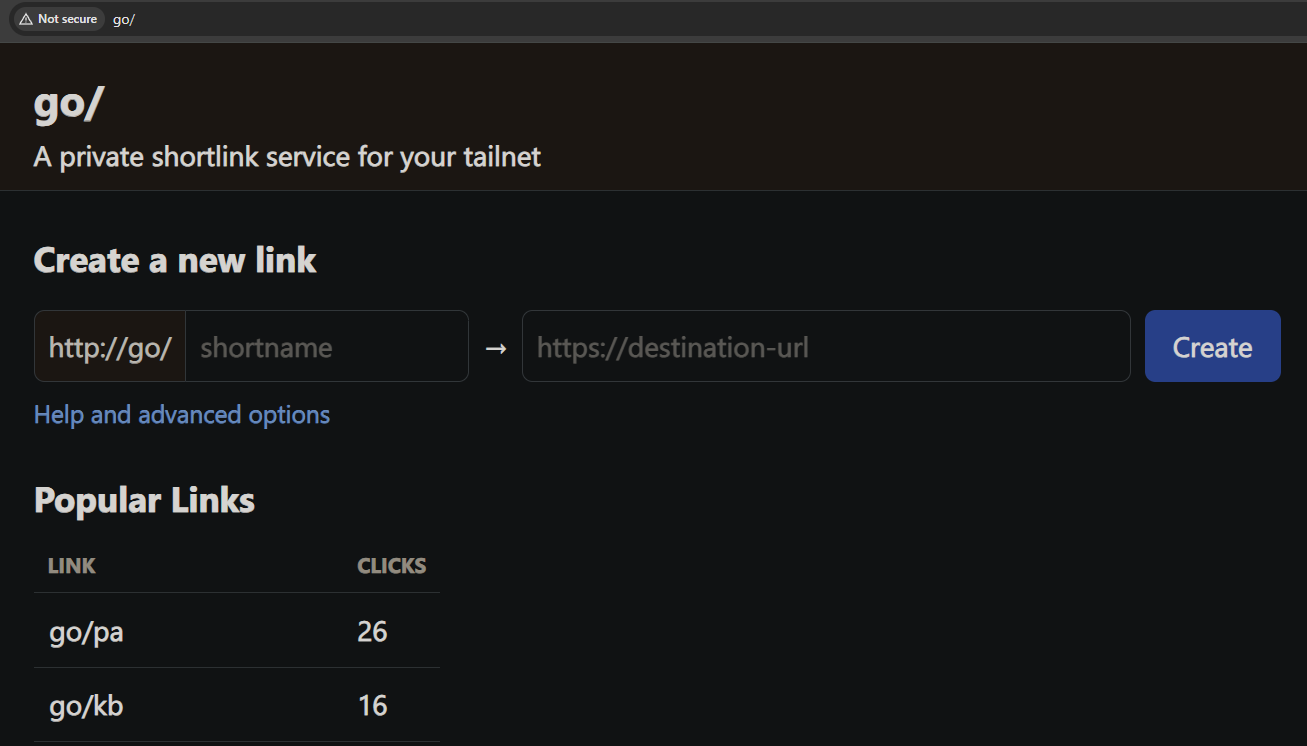Click the click count for go/pa
Screen dimensions: 1307x746
pyautogui.click(x=372, y=631)
